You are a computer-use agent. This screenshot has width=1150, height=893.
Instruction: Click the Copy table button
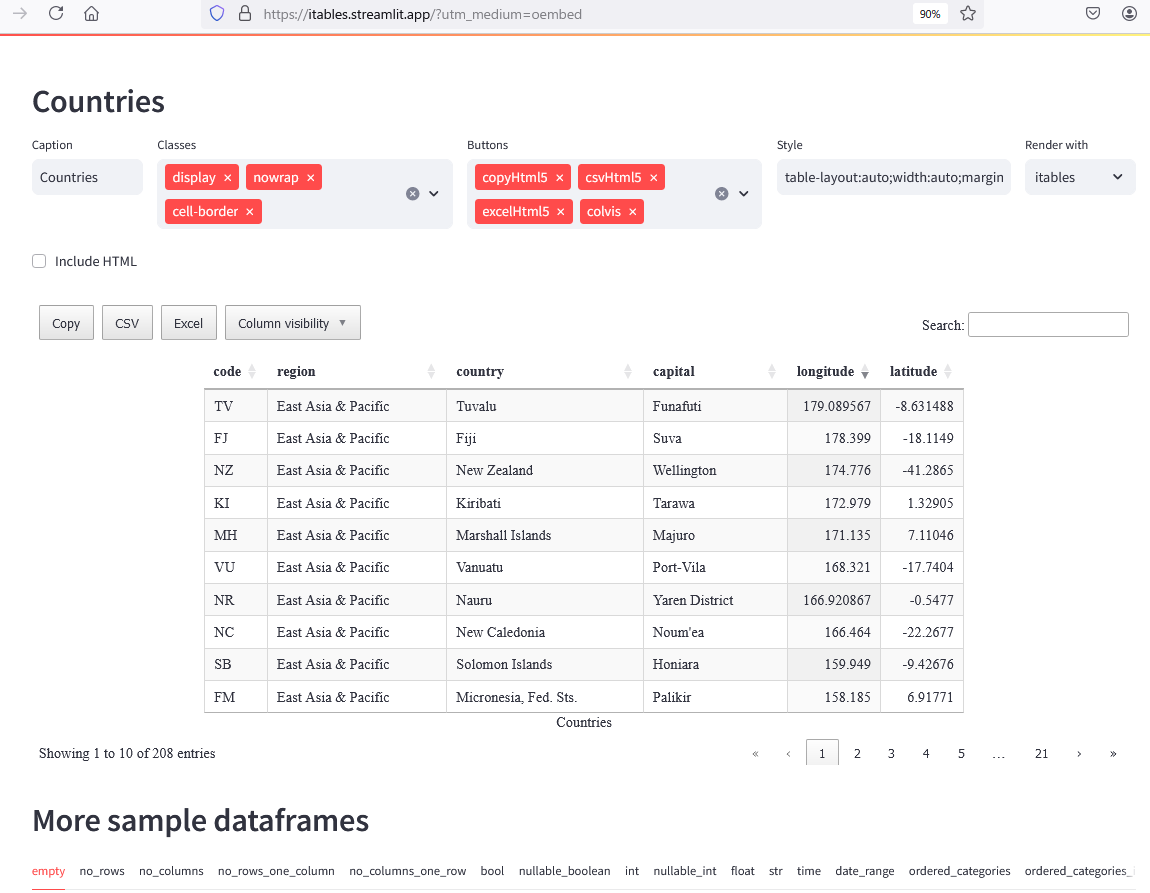click(66, 323)
